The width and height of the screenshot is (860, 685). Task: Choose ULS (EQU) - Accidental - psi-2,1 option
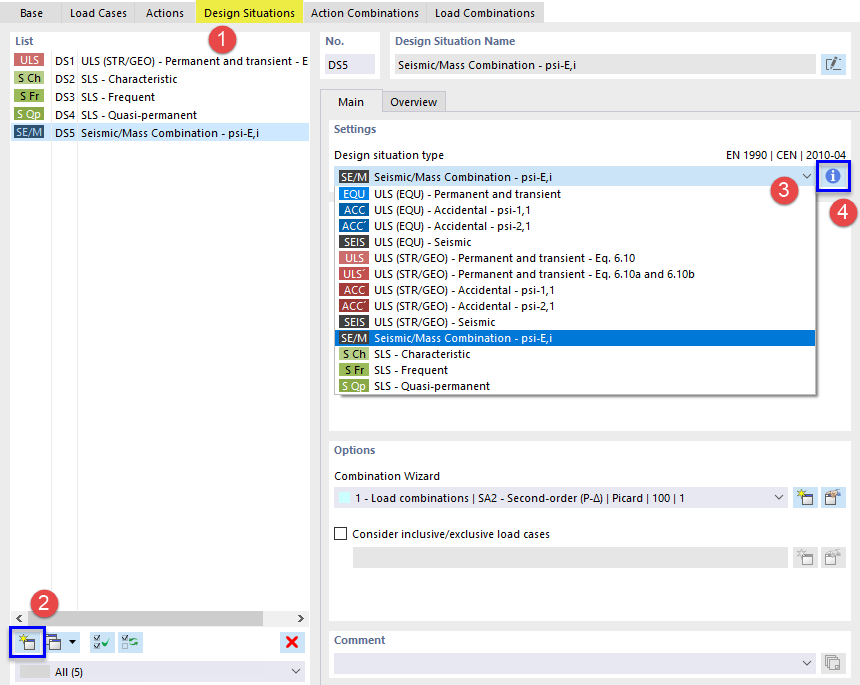click(x=575, y=226)
